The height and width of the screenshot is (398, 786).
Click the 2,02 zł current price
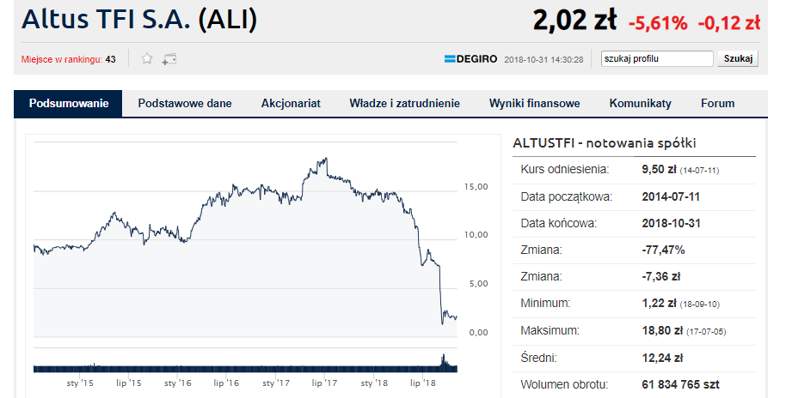tap(574, 21)
